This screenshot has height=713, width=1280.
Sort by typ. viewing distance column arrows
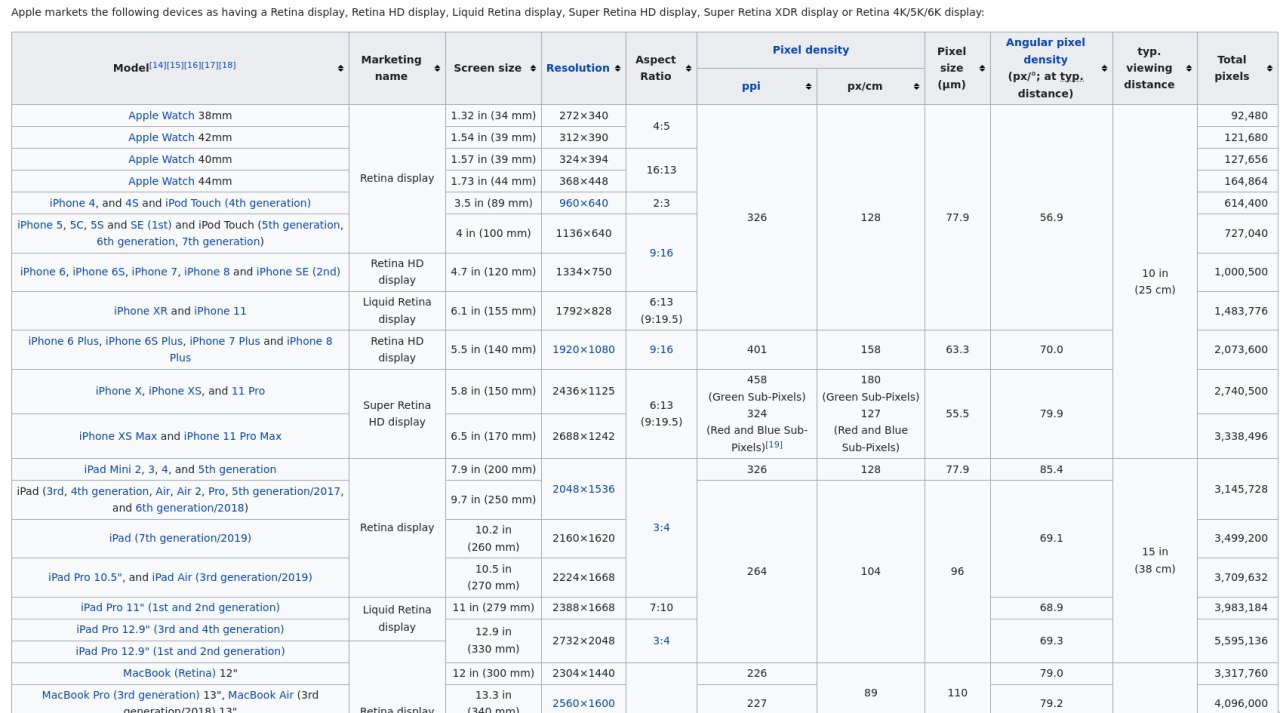click(1189, 68)
